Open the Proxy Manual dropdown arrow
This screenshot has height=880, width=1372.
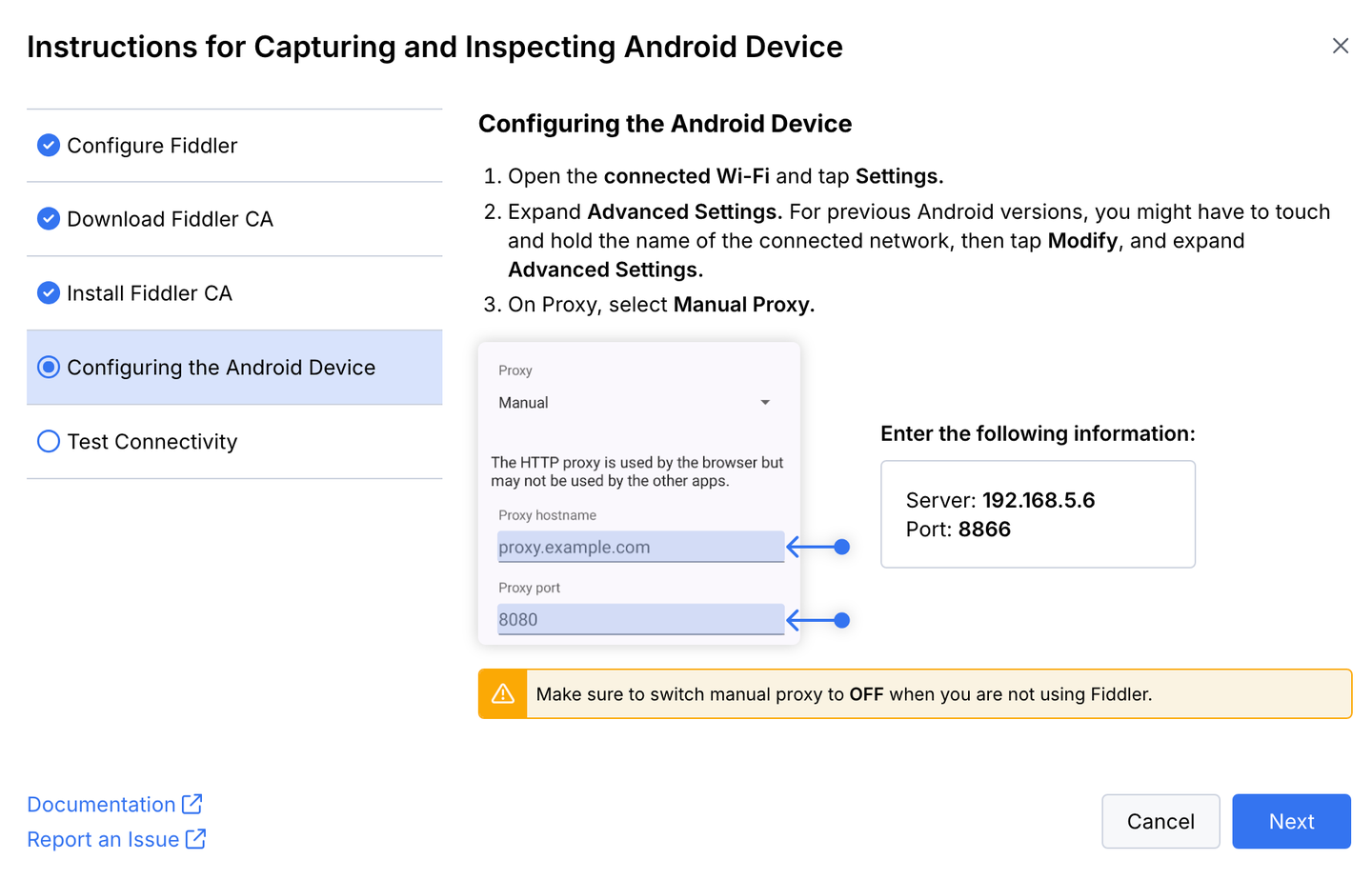(765, 403)
